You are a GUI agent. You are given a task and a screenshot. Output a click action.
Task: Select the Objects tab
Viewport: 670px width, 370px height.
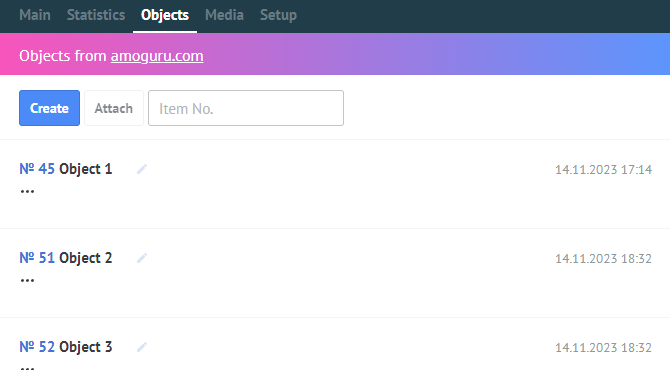[x=165, y=15]
